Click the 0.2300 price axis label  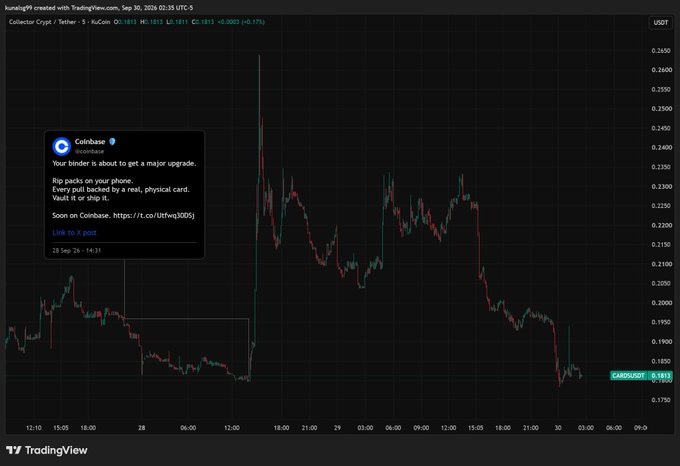(x=661, y=186)
